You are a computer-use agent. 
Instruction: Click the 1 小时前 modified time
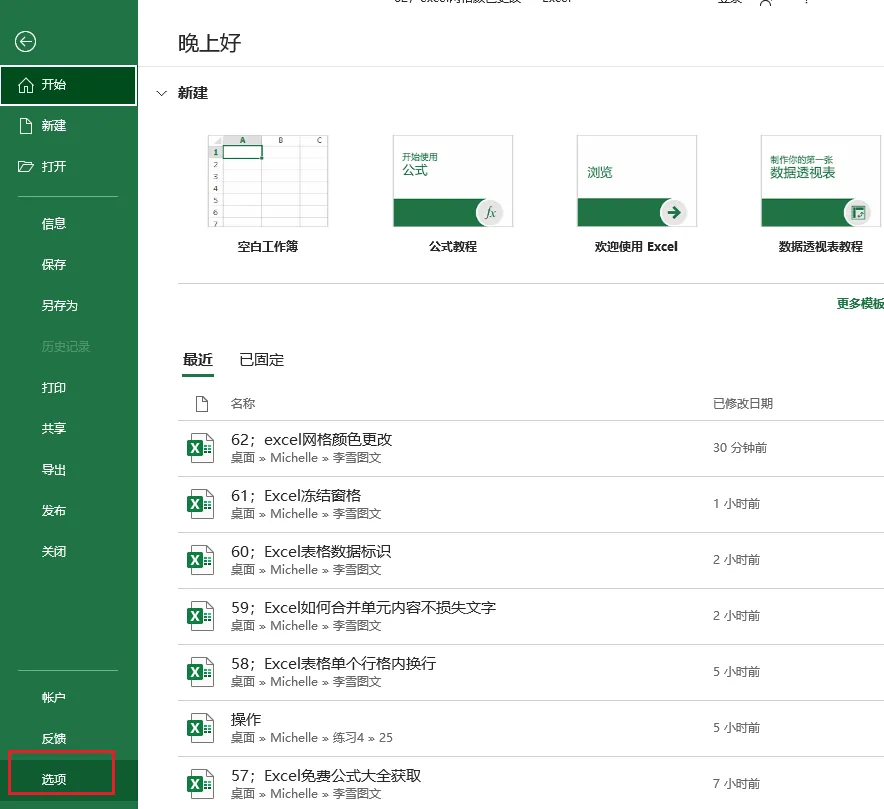pos(736,504)
